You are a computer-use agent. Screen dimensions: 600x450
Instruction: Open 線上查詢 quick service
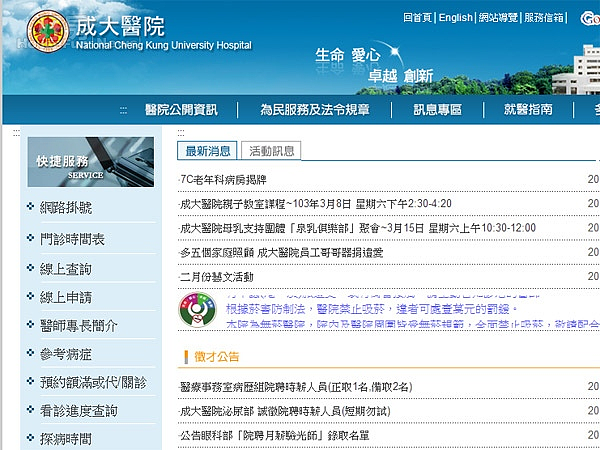click(x=66, y=269)
